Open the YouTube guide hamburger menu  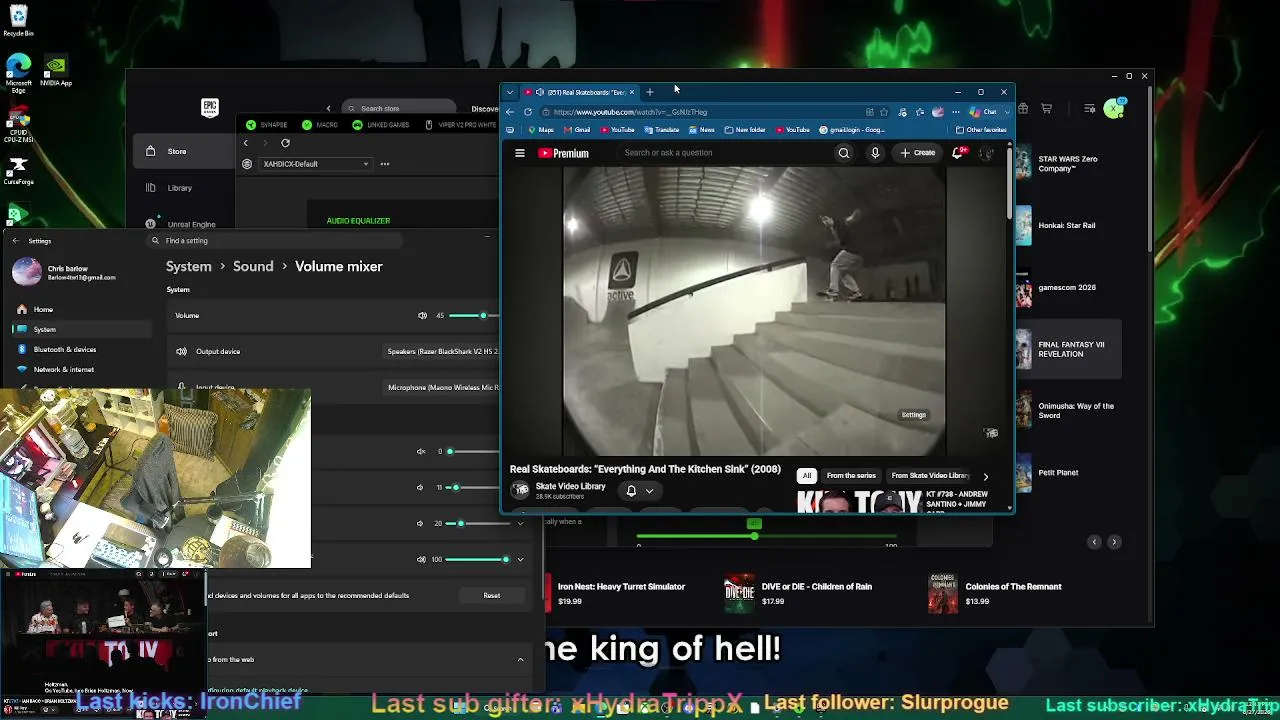520,153
